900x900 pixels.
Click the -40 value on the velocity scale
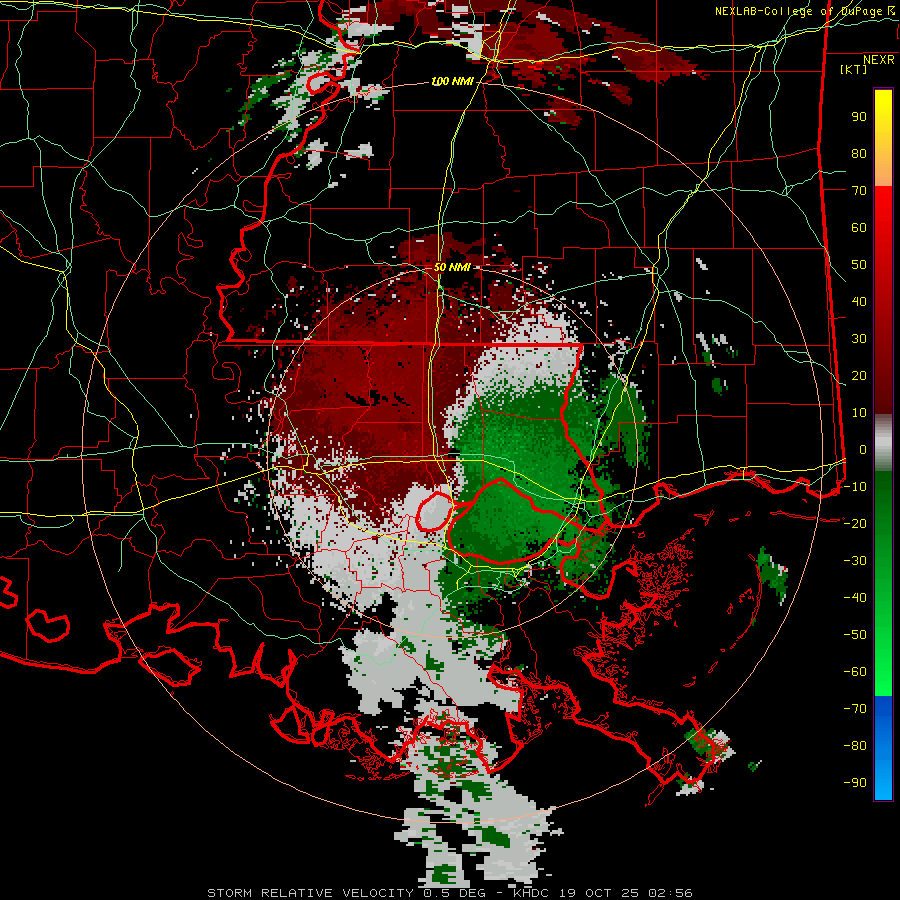tap(855, 598)
